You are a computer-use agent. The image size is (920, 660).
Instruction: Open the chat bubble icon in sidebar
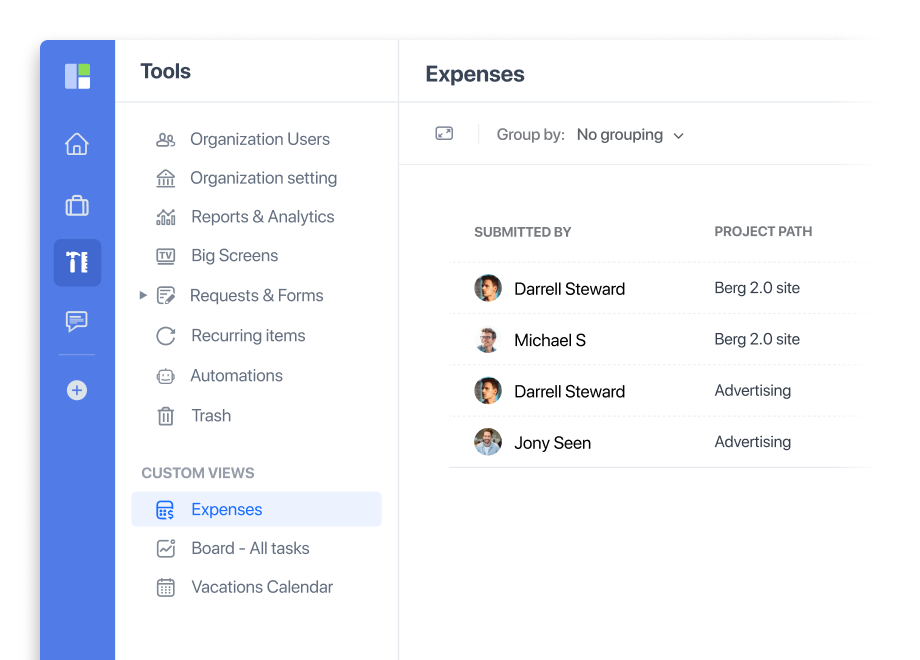77,322
